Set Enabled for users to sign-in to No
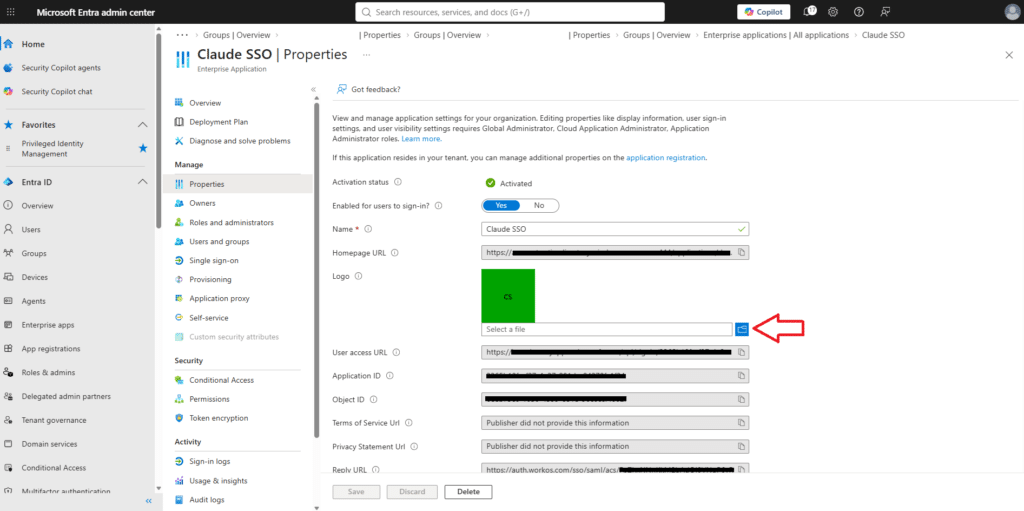The height and width of the screenshot is (511, 1024). [x=539, y=205]
